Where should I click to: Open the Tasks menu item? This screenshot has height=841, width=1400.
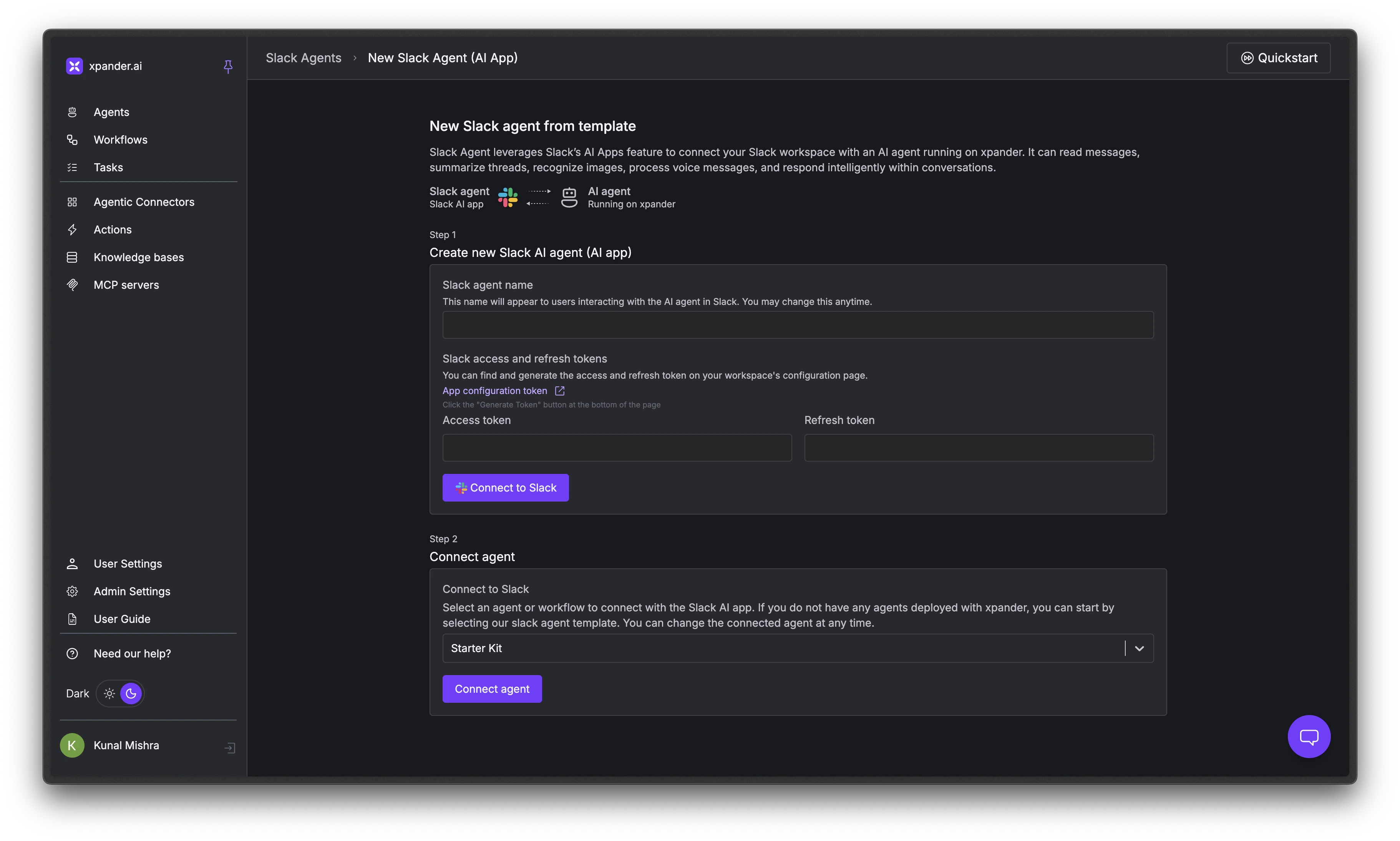(108, 167)
